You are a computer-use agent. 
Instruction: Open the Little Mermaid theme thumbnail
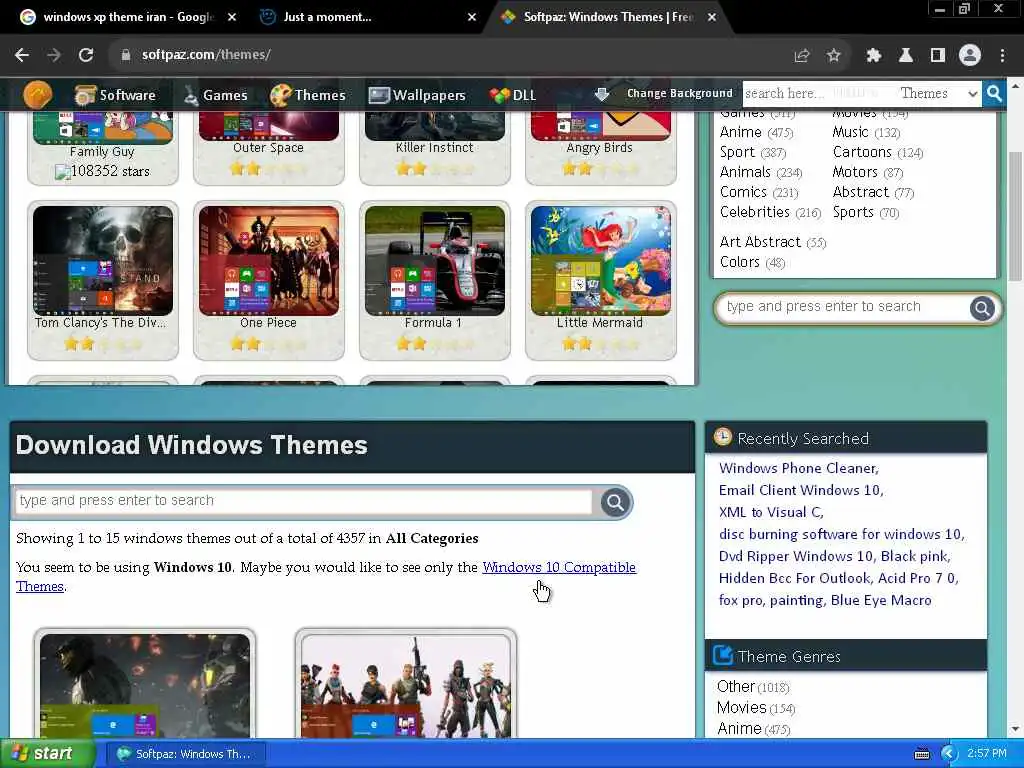pos(601,261)
